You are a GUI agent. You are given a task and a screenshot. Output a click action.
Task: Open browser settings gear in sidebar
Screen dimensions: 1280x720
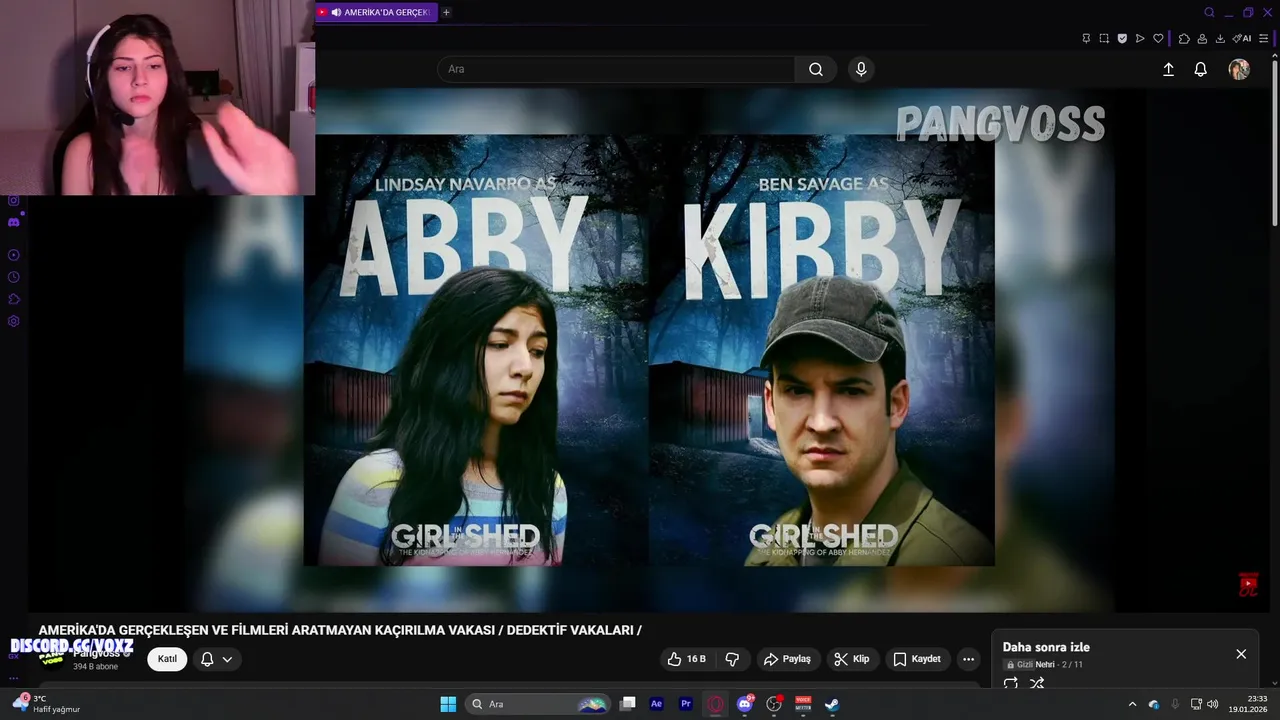click(x=14, y=321)
